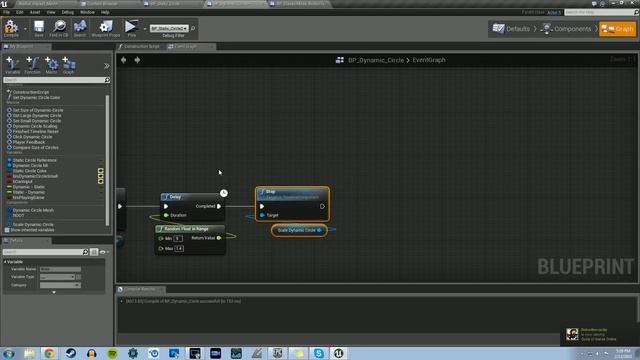Select Dynamic Circle Mesh component
This screenshot has width=640, height=360.
[x=33, y=210]
